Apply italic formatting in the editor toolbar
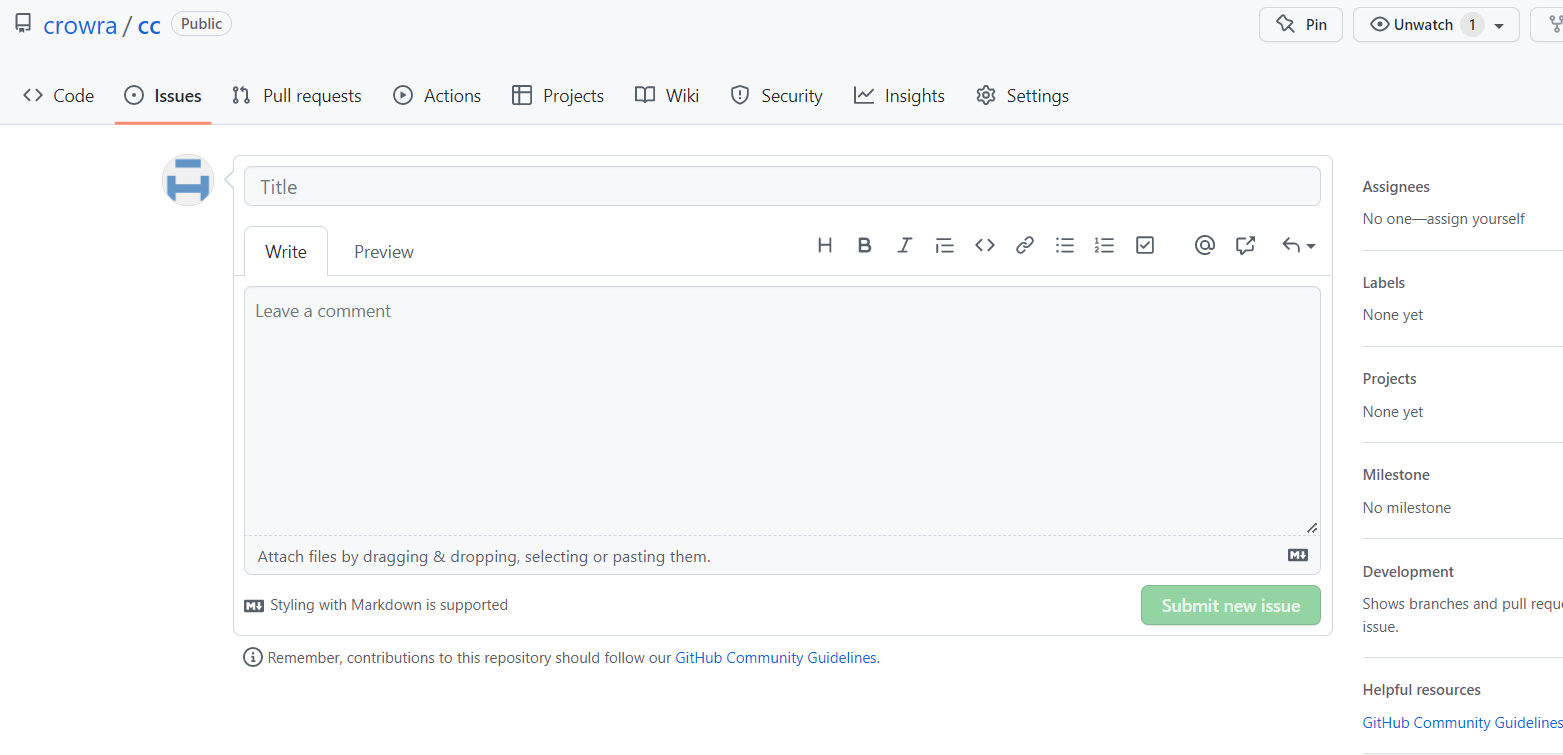The image size is (1563, 755). [x=905, y=245]
